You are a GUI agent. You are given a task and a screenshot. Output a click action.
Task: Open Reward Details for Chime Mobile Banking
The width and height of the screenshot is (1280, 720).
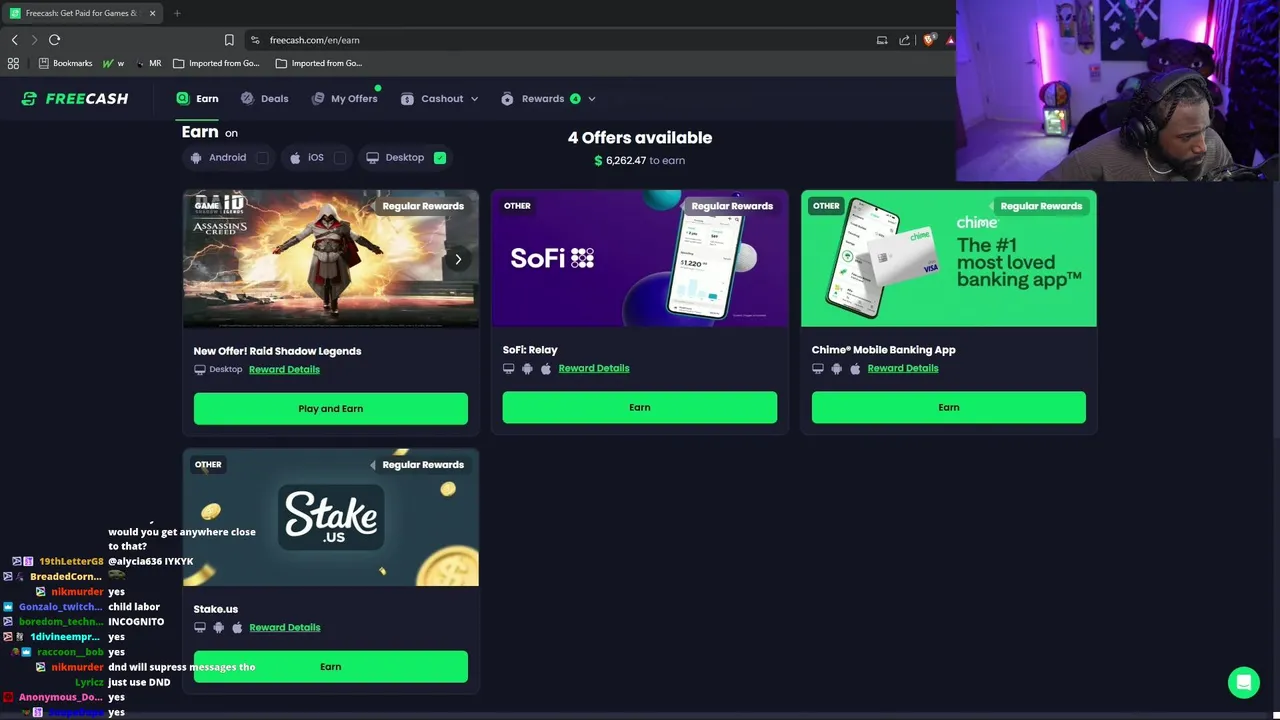coord(903,368)
